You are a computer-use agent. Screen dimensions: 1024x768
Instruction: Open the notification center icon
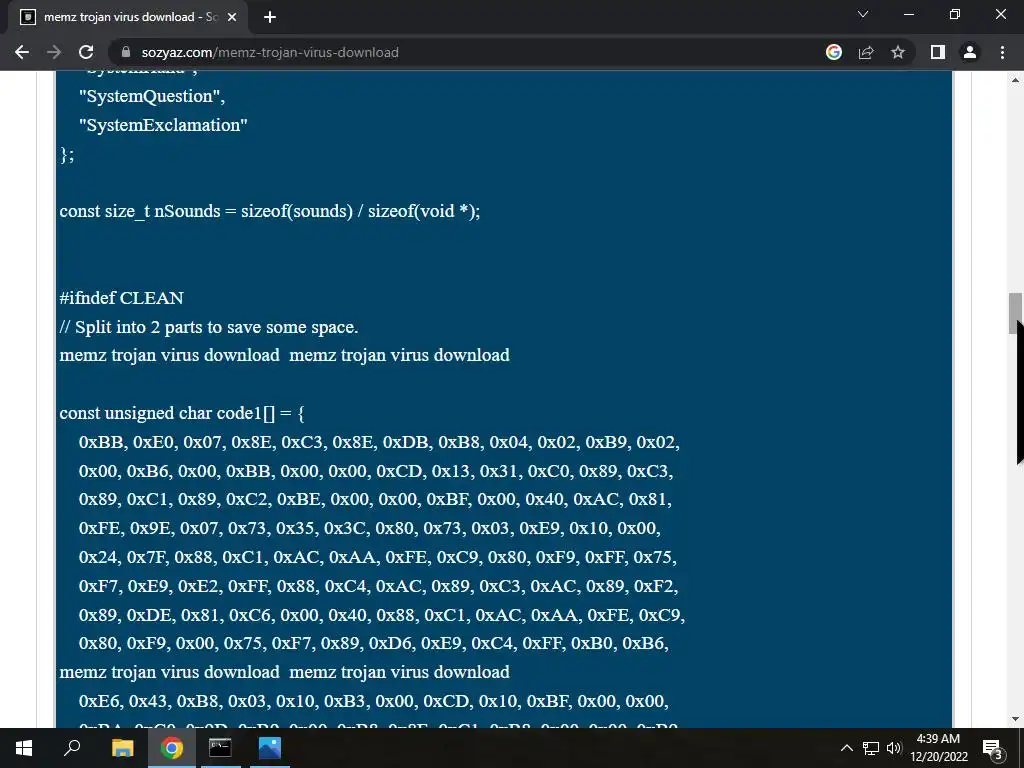[993, 748]
